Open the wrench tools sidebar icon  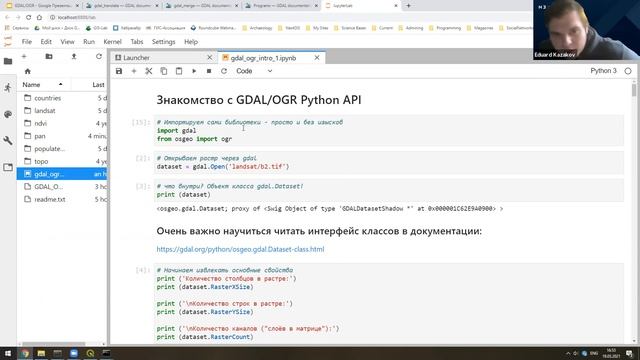[8, 141]
